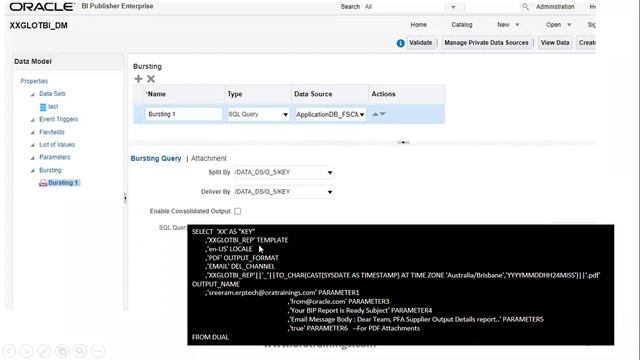Collapse the Parameters tree node
Viewport: 640px width, 360px height.
[32, 158]
